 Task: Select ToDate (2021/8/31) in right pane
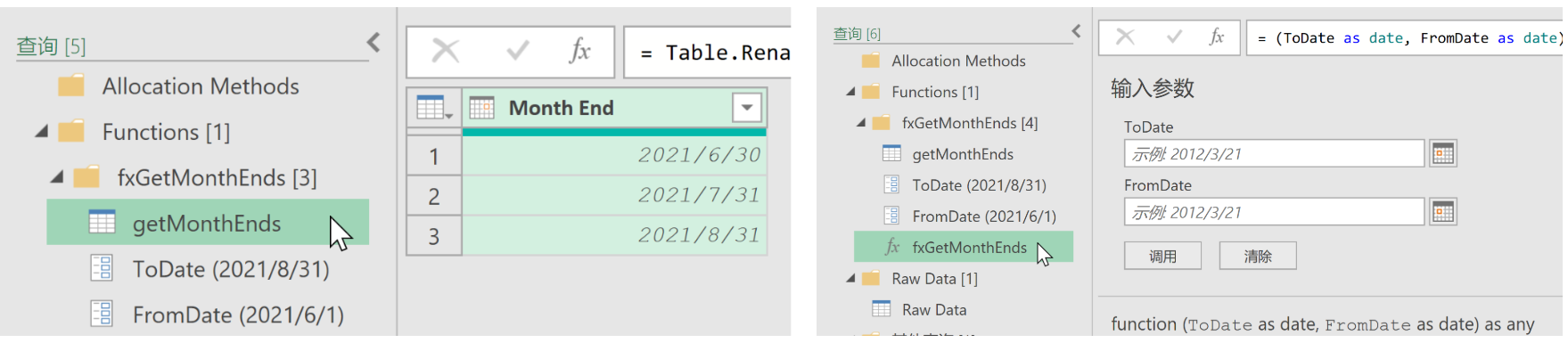(979, 185)
